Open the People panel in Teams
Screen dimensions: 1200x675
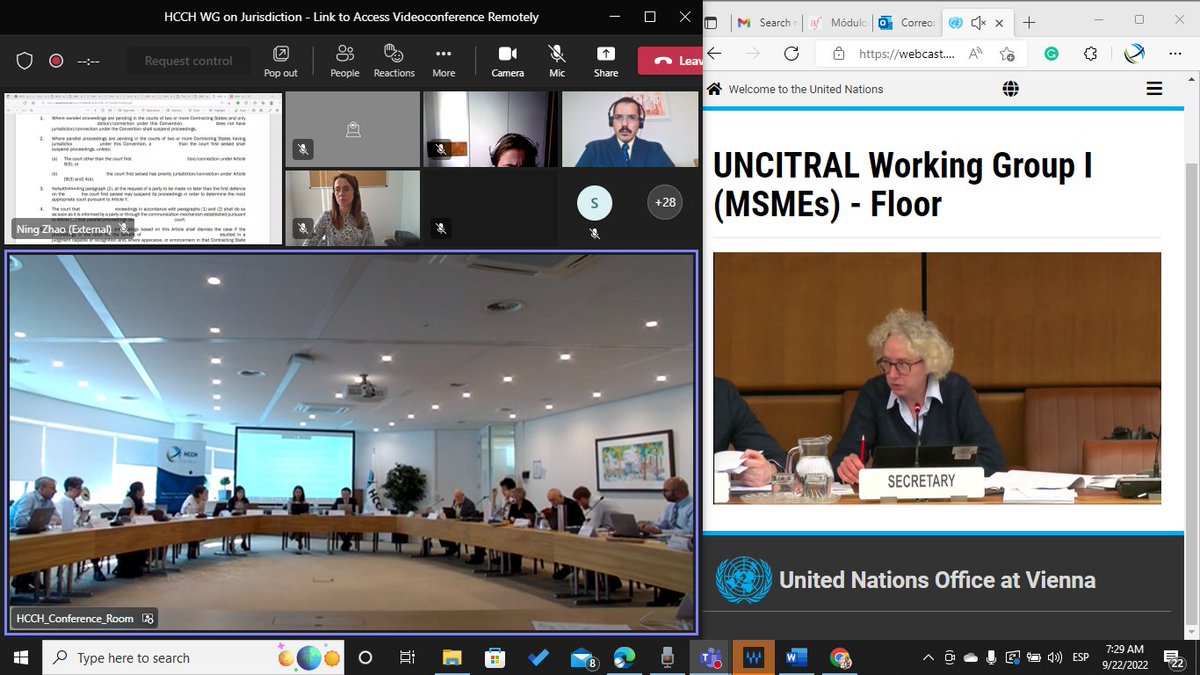coord(345,61)
